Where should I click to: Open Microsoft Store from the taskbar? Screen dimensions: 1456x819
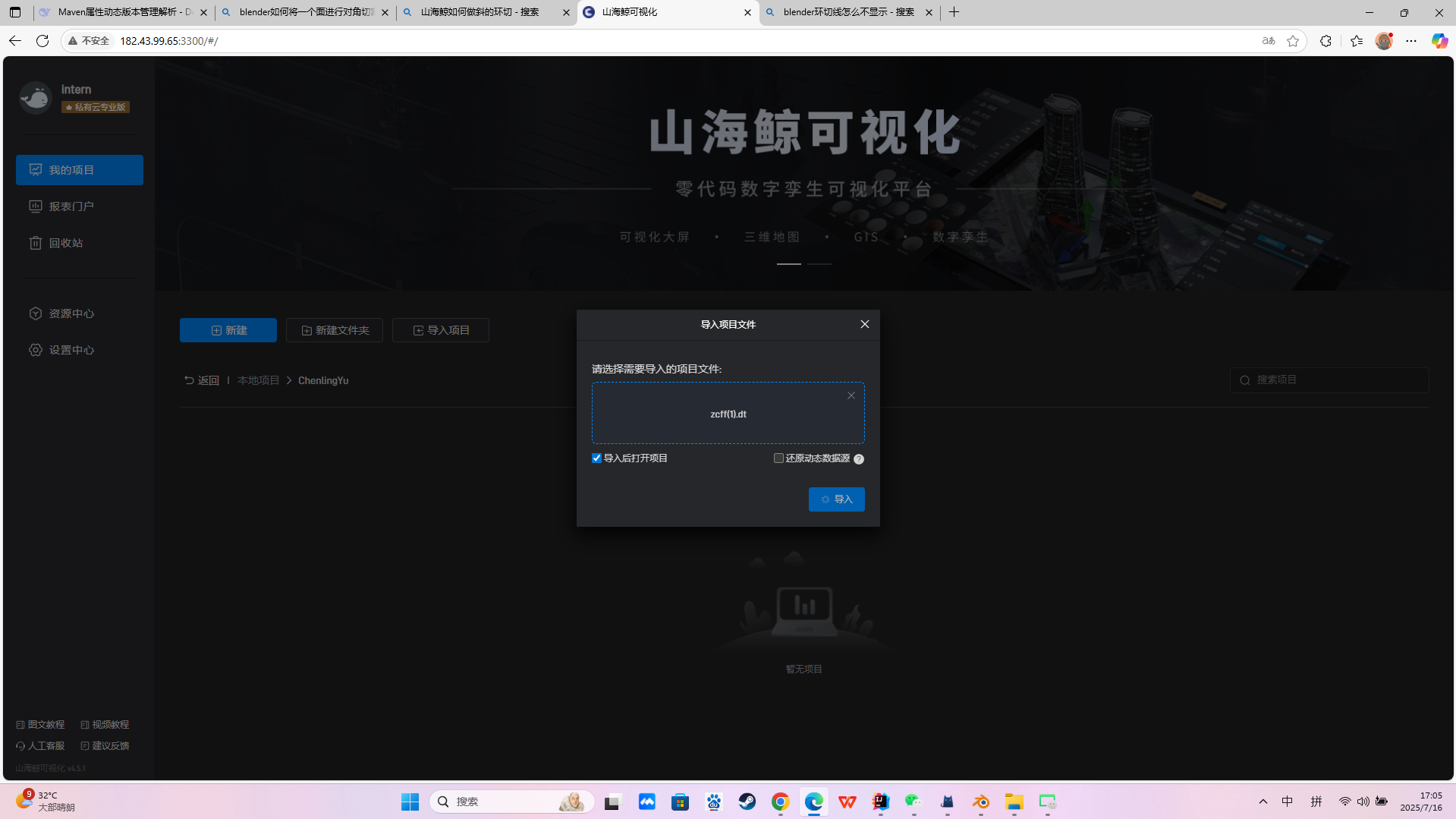681,802
